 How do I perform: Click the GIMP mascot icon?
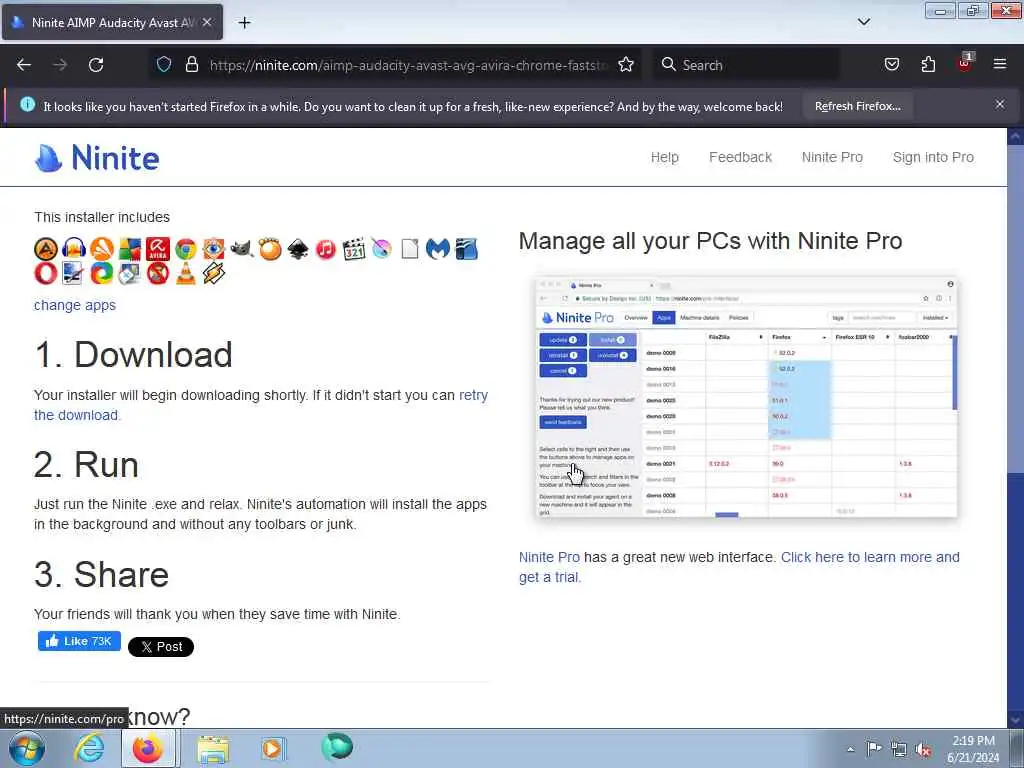pyautogui.click(x=242, y=249)
